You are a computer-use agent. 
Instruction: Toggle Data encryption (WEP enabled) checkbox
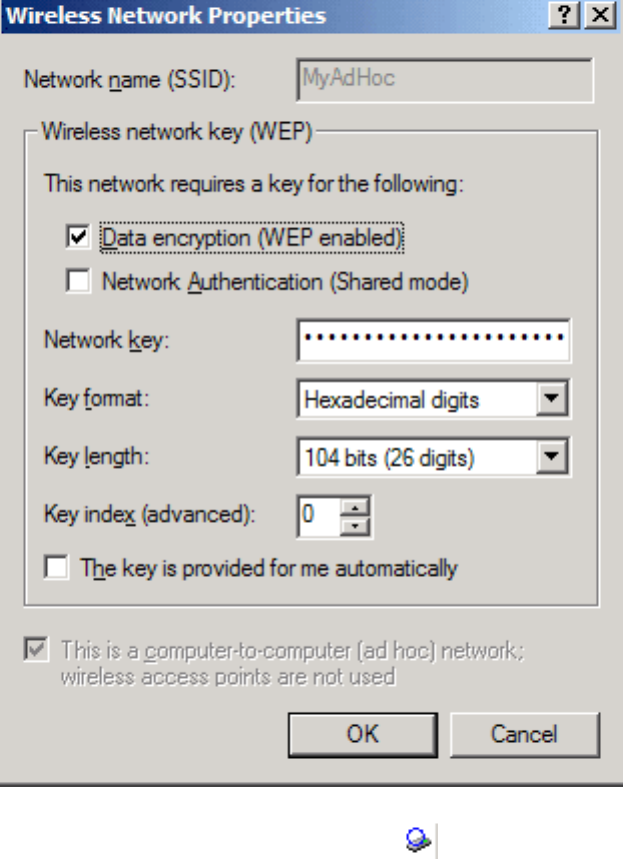tap(78, 238)
